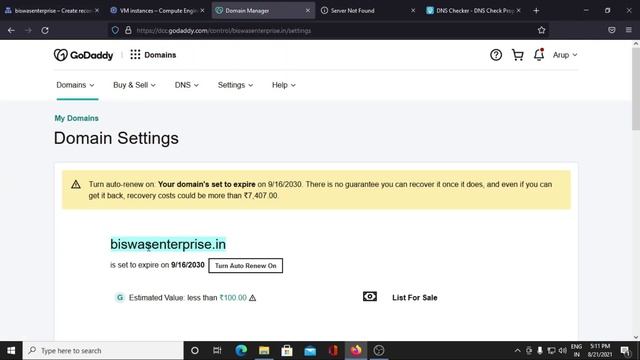The width and height of the screenshot is (640, 360).
Task: Reload the current page
Action: [x=45, y=30]
